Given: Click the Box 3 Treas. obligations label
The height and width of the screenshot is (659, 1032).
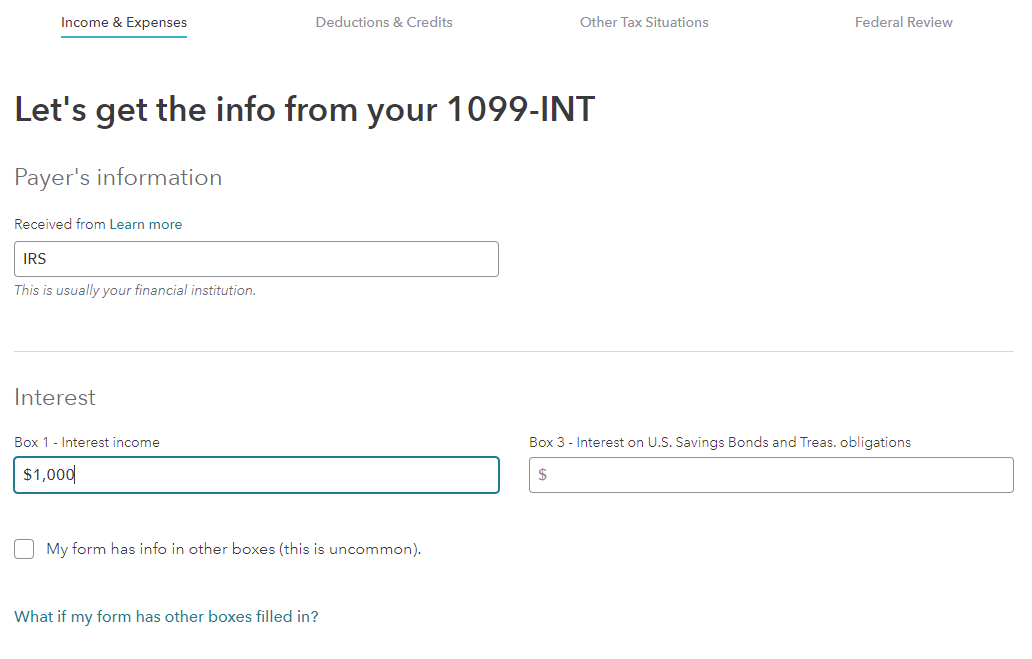Looking at the screenshot, I should pos(720,442).
